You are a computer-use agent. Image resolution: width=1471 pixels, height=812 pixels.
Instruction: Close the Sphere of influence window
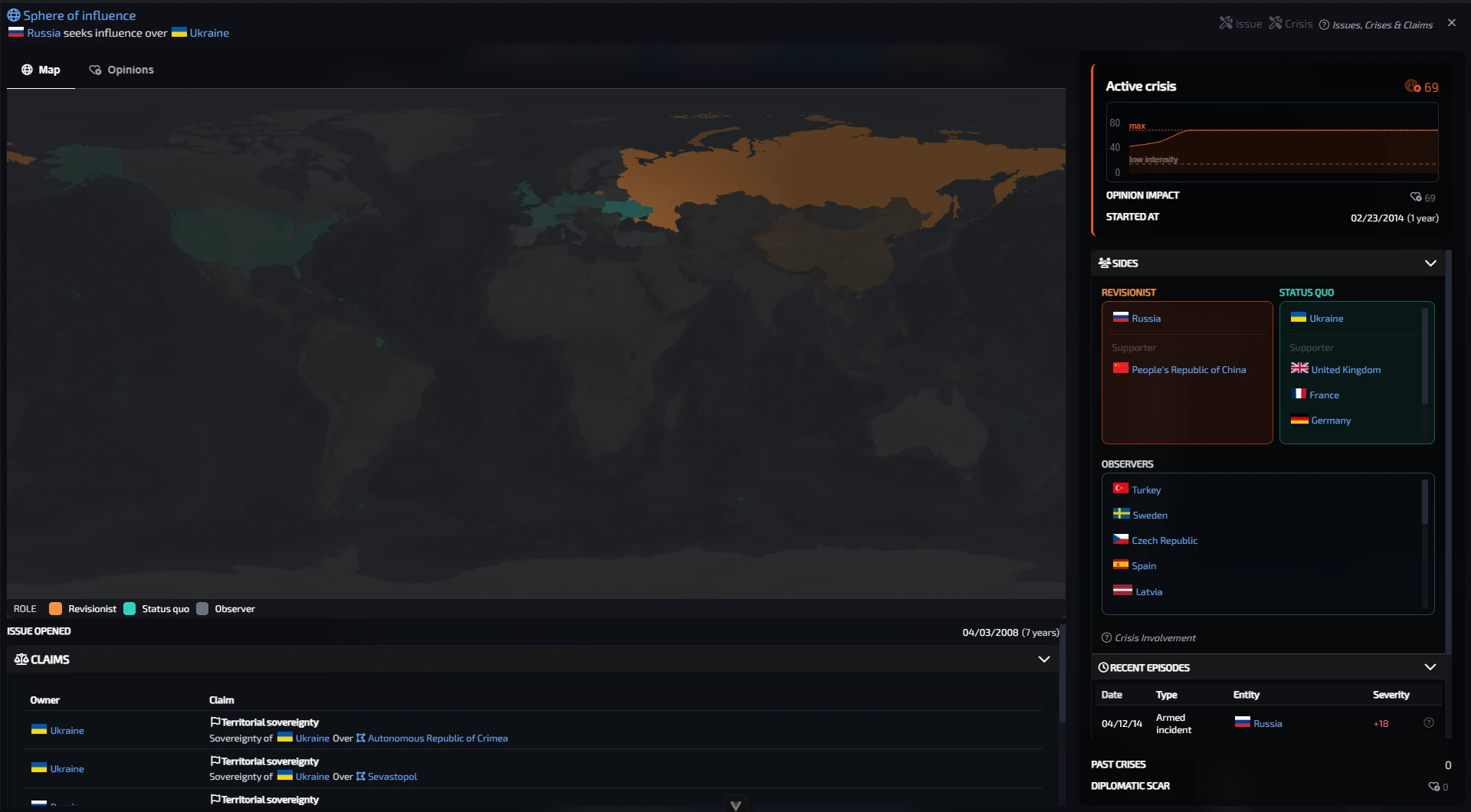(x=1451, y=23)
